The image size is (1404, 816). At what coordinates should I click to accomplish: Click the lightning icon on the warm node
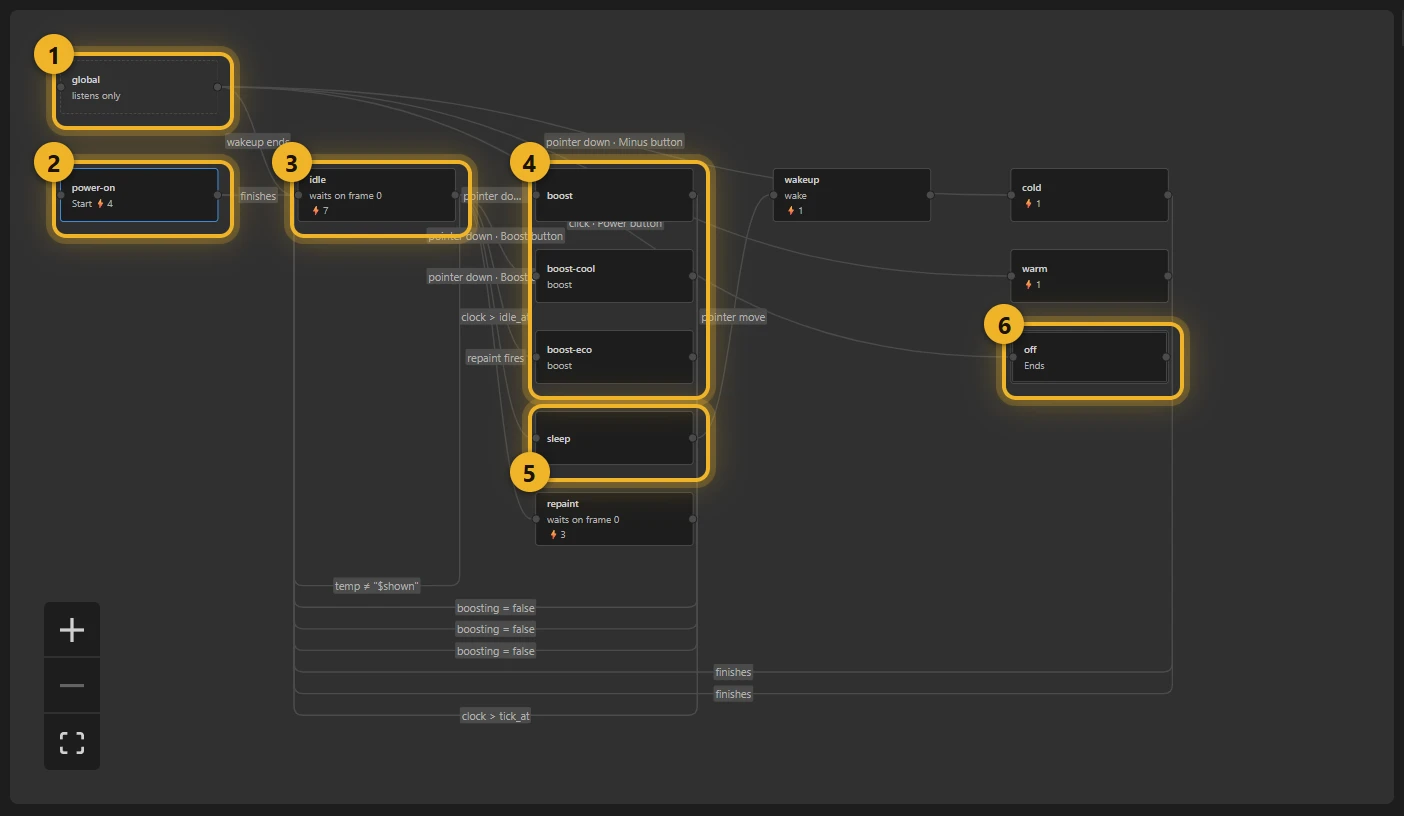(1028, 285)
